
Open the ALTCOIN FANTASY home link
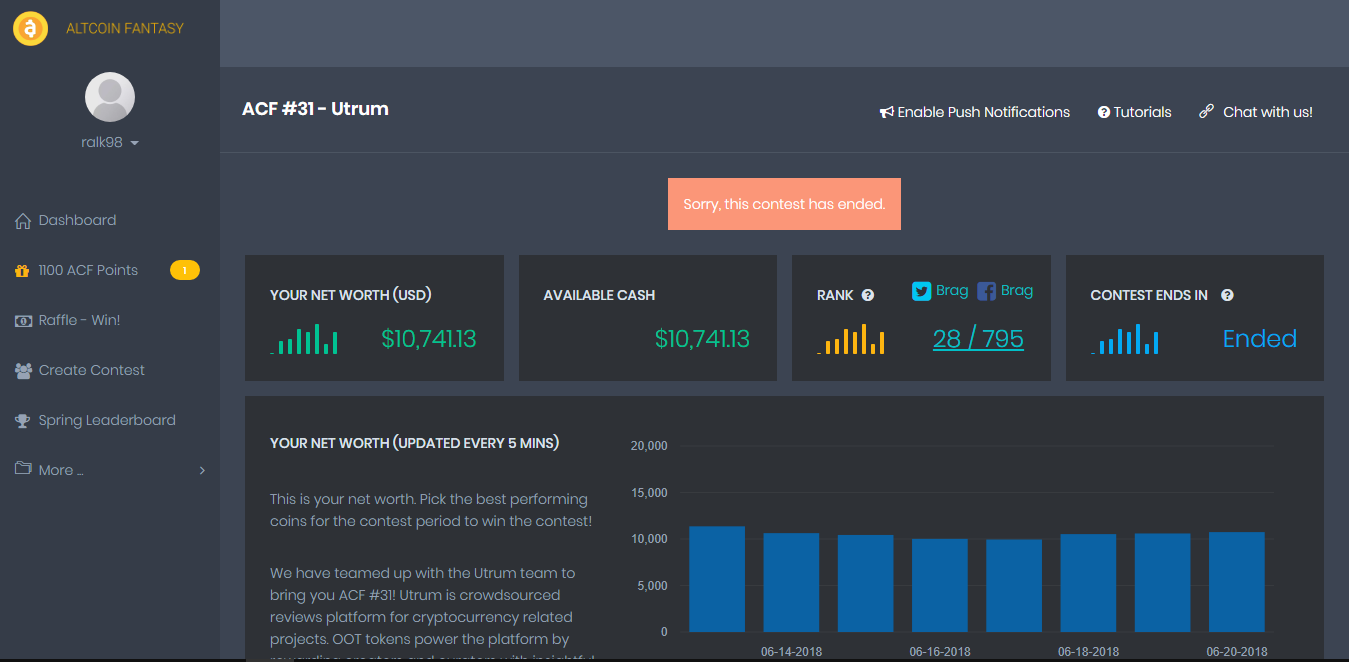125,29
